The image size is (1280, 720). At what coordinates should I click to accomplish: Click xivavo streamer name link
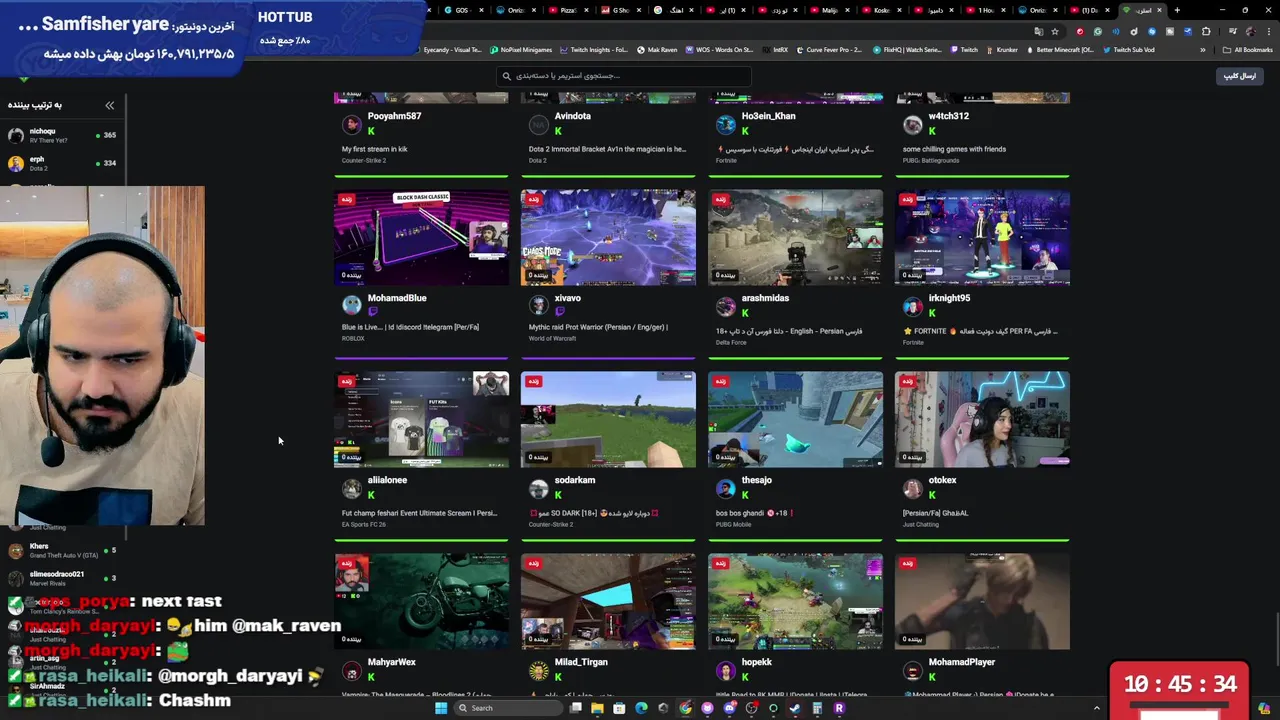(567, 298)
